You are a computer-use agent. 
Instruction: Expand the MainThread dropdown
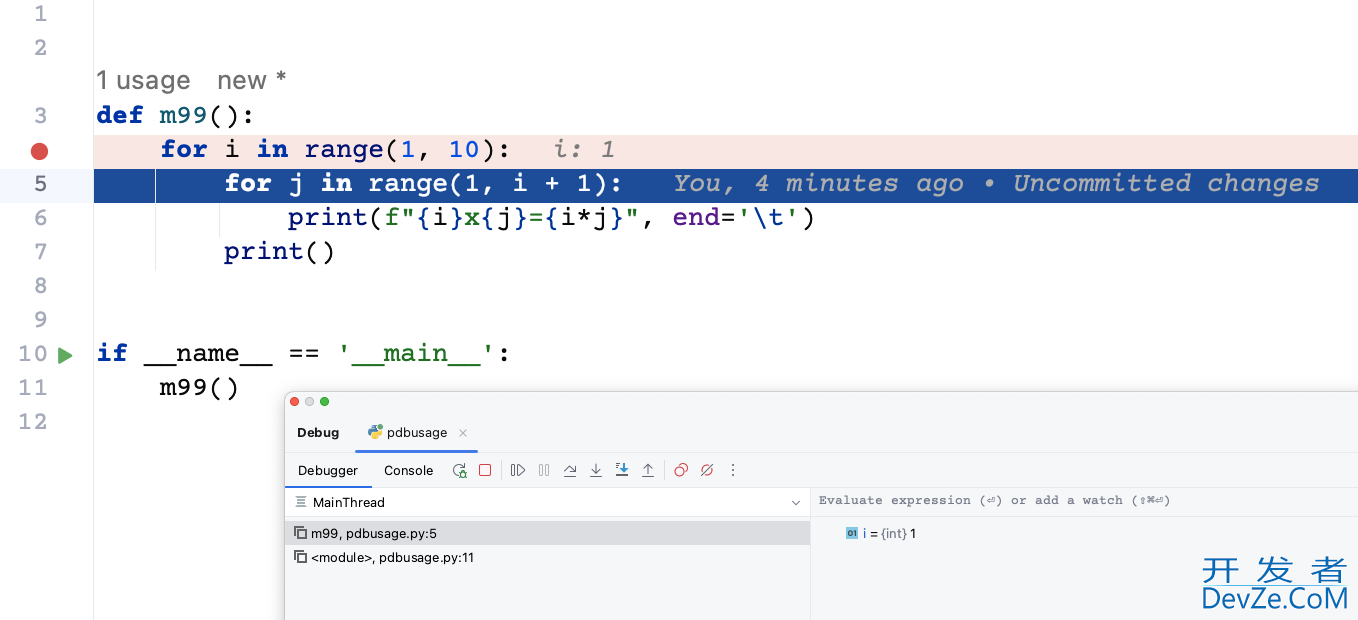(796, 503)
